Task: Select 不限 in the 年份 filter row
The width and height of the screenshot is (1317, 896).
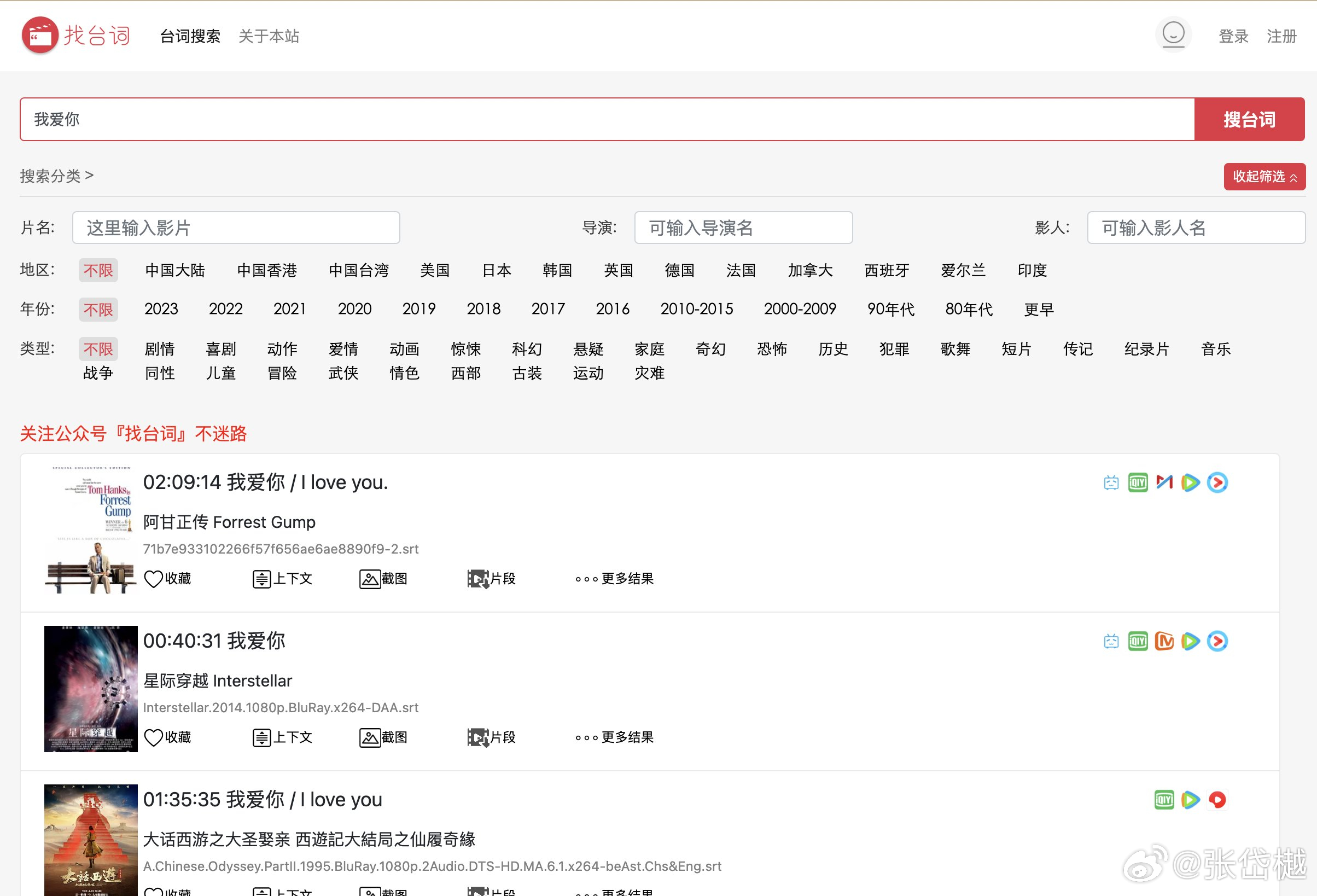Action: [98, 310]
